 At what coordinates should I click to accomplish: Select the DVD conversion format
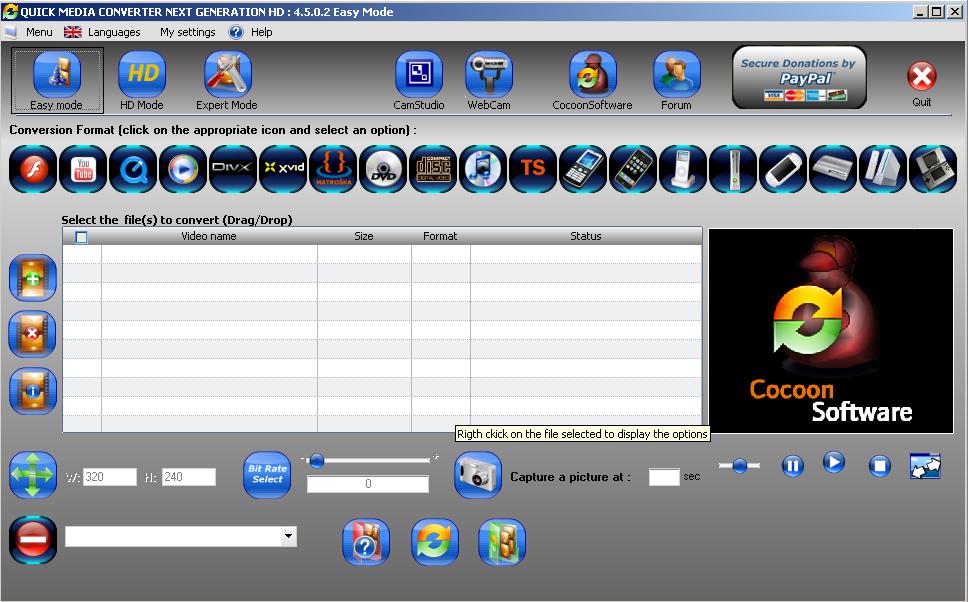tap(383, 169)
